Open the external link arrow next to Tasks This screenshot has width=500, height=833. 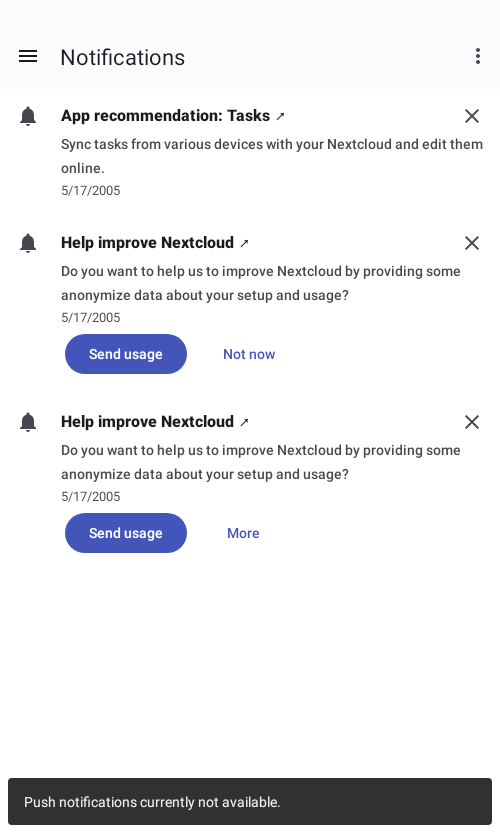point(281,116)
